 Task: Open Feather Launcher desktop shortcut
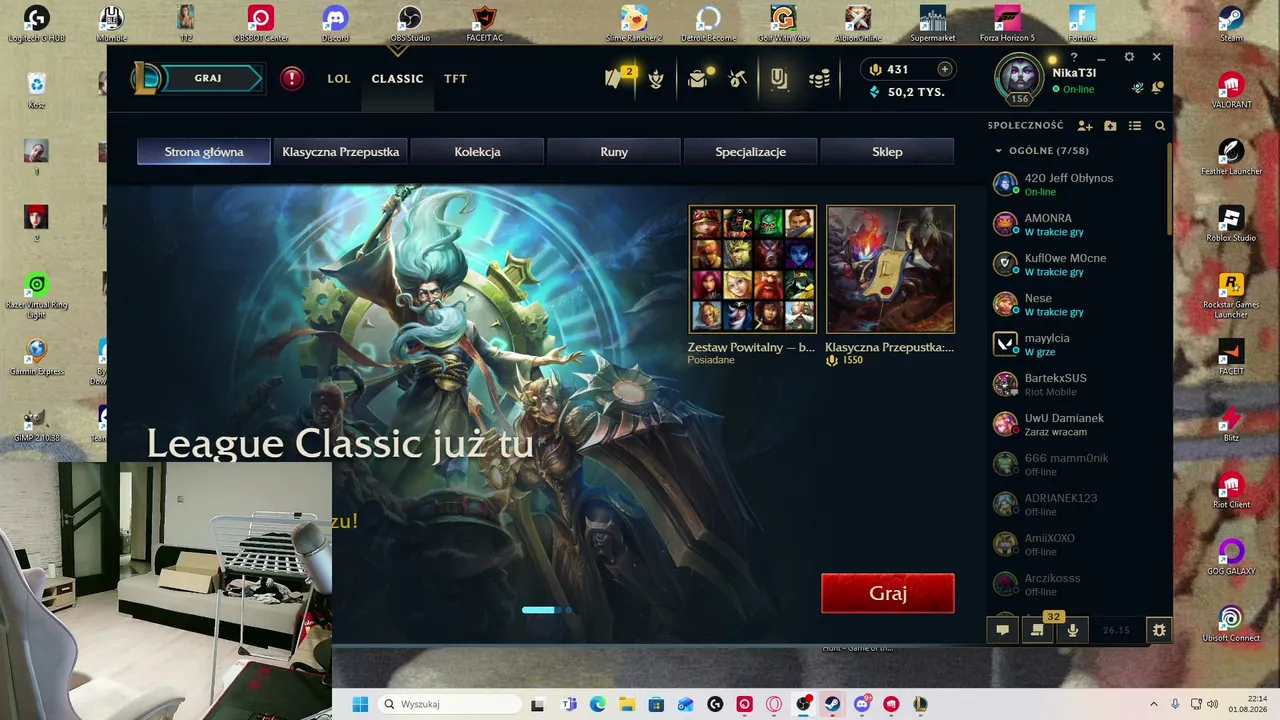pos(1231,156)
